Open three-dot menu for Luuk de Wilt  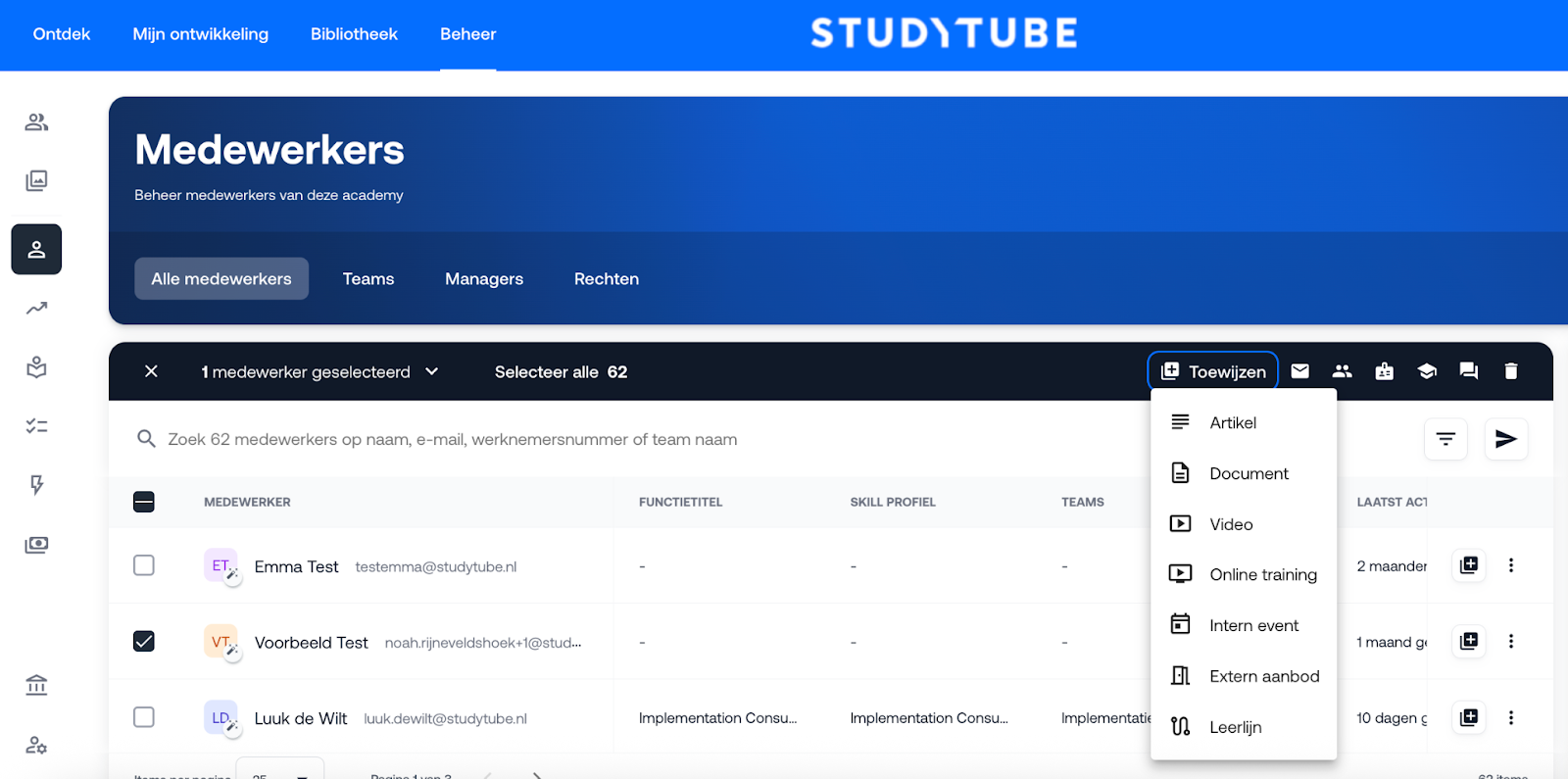click(1511, 717)
